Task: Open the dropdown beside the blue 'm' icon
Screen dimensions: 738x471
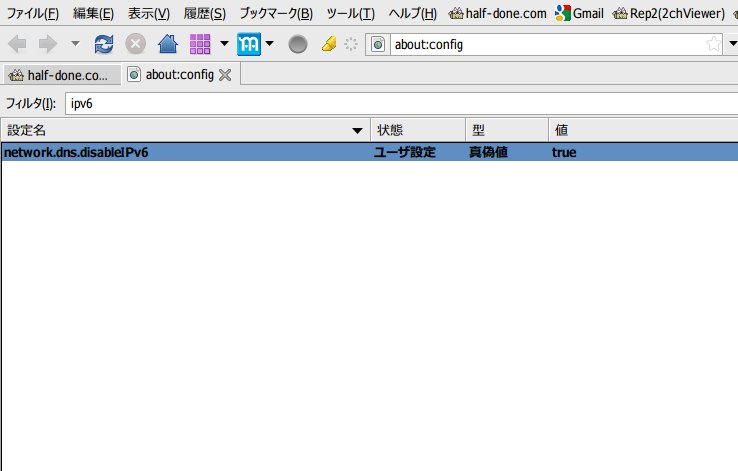Action: (270, 44)
